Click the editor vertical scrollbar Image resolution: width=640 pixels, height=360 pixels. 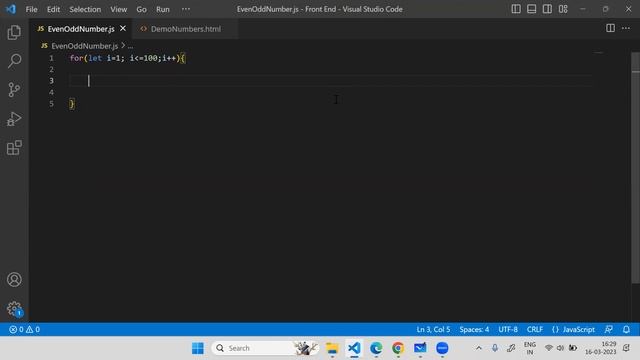point(635,167)
